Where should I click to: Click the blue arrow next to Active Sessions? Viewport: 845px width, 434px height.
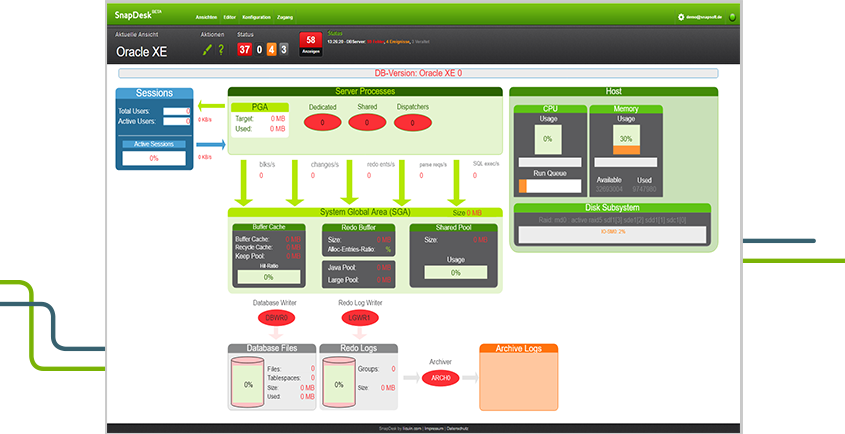pyautogui.click(x=211, y=144)
